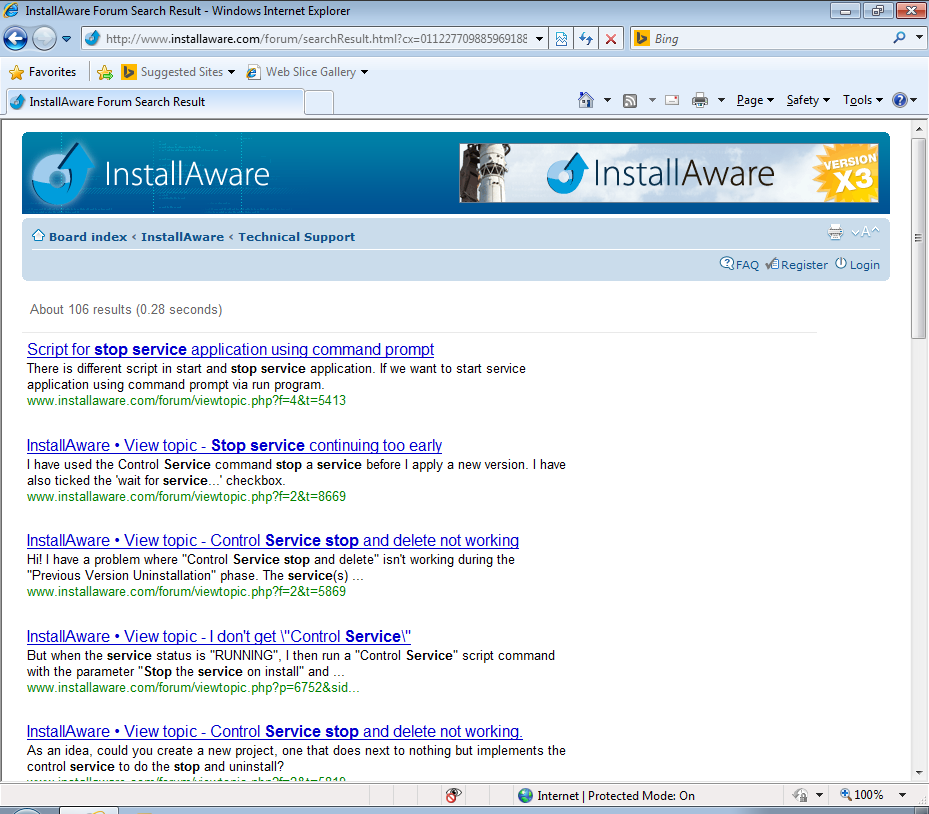This screenshot has width=929, height=814.
Task: Expand the Print dropdown arrow
Action: point(721,100)
